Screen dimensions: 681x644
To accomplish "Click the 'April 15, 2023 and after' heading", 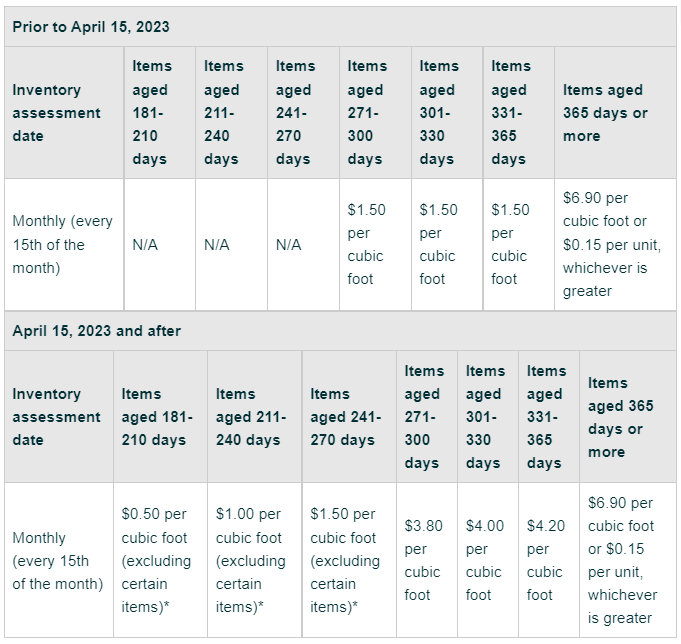I will tap(96, 331).
